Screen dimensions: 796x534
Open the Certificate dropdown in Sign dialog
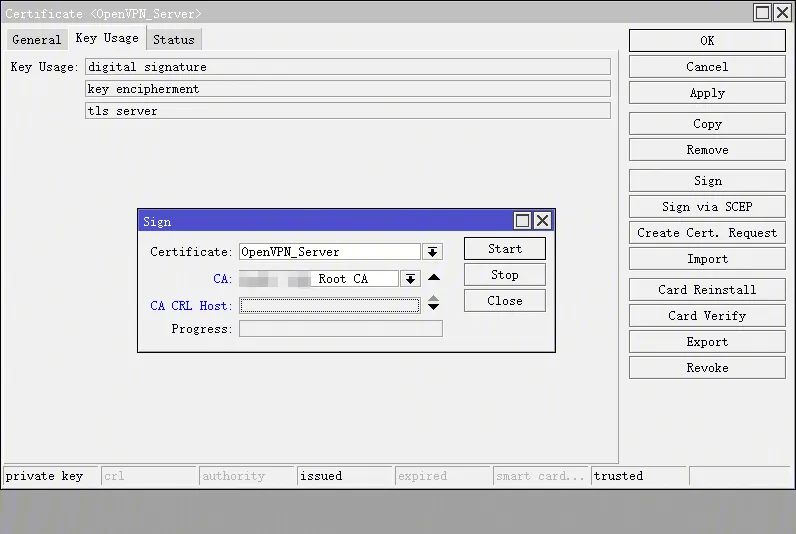[432, 252]
